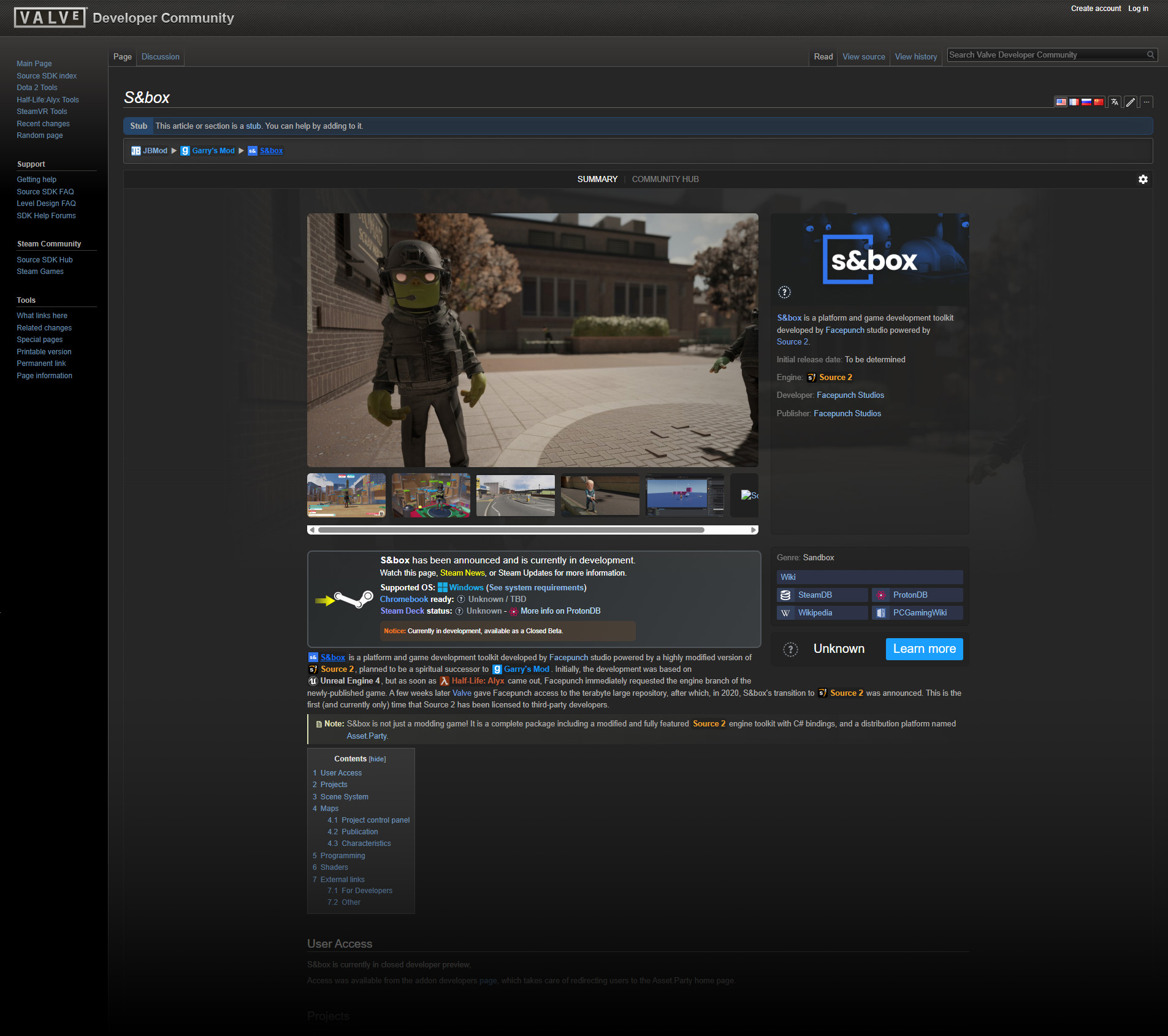Open View history tab
1168x1036 pixels.
point(915,56)
